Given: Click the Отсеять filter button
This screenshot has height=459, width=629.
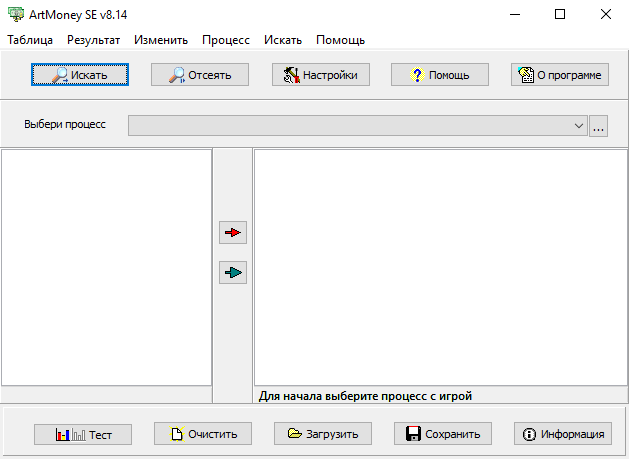Looking at the screenshot, I should point(200,75).
